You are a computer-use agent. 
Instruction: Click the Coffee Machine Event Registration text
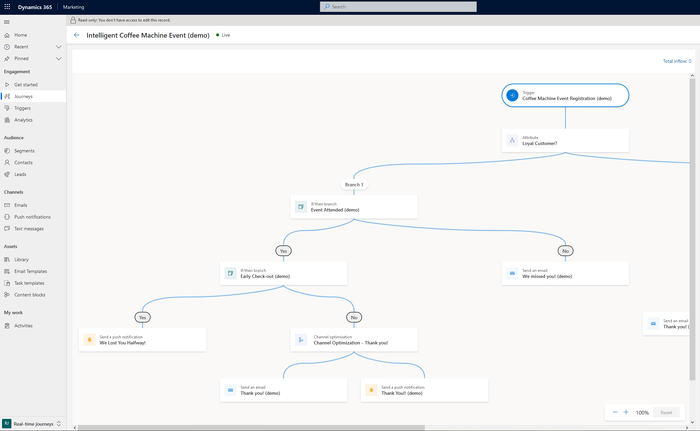(x=567, y=98)
